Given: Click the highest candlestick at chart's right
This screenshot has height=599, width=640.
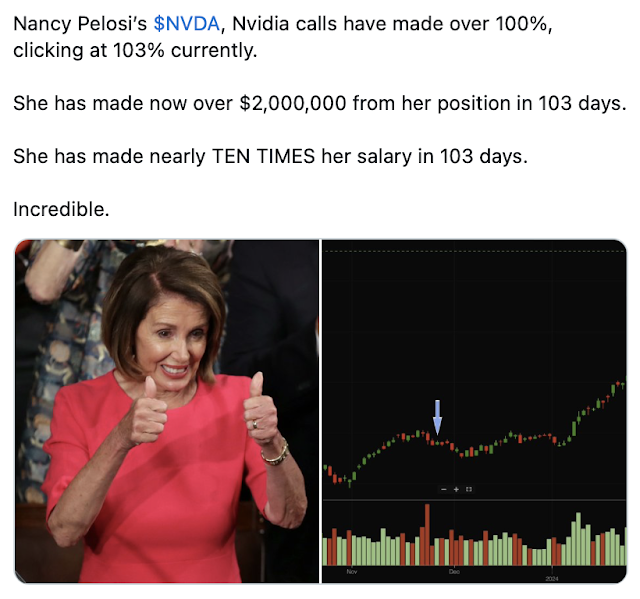Looking at the screenshot, I should (618, 384).
